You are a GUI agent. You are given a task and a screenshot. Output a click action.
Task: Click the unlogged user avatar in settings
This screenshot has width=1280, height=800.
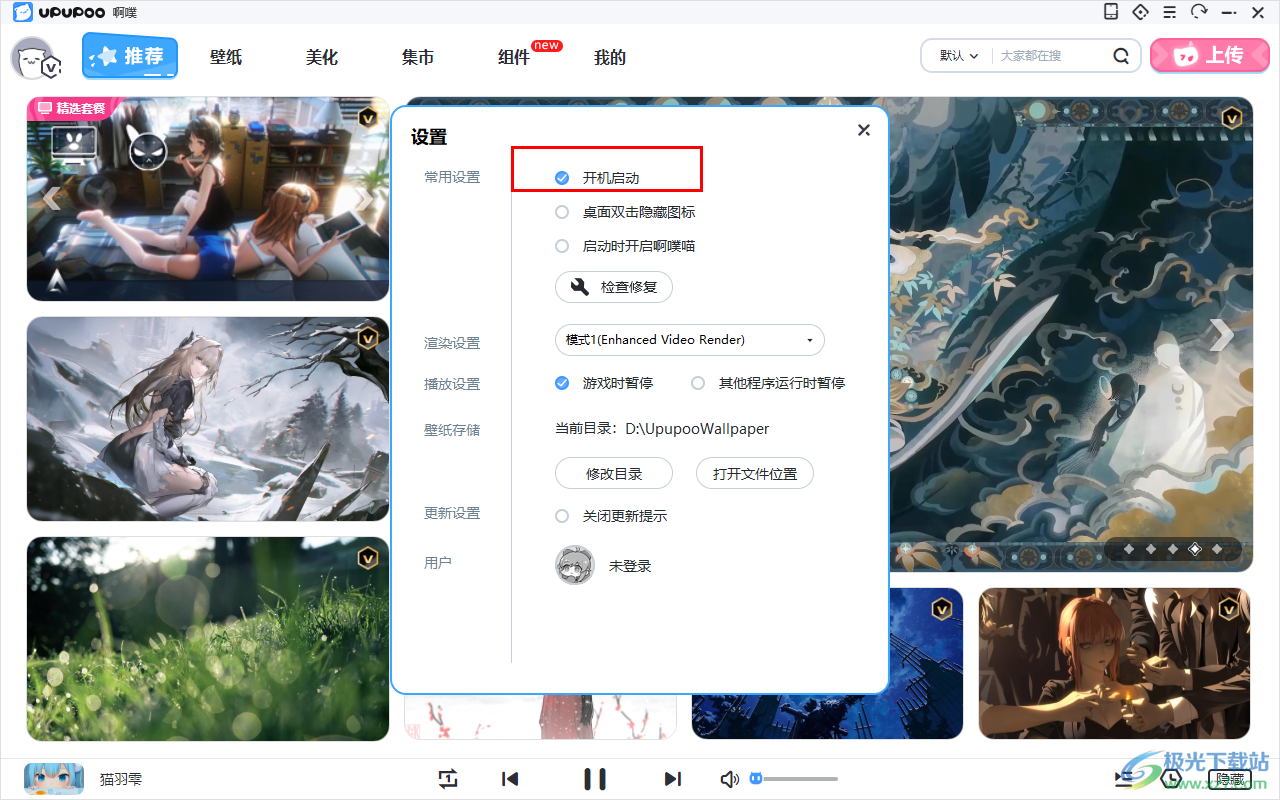[x=575, y=565]
